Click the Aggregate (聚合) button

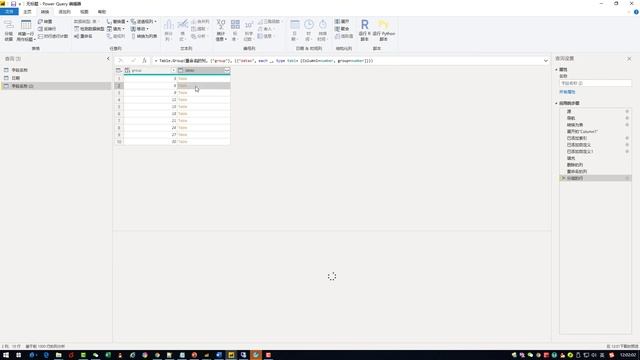(x=342, y=29)
